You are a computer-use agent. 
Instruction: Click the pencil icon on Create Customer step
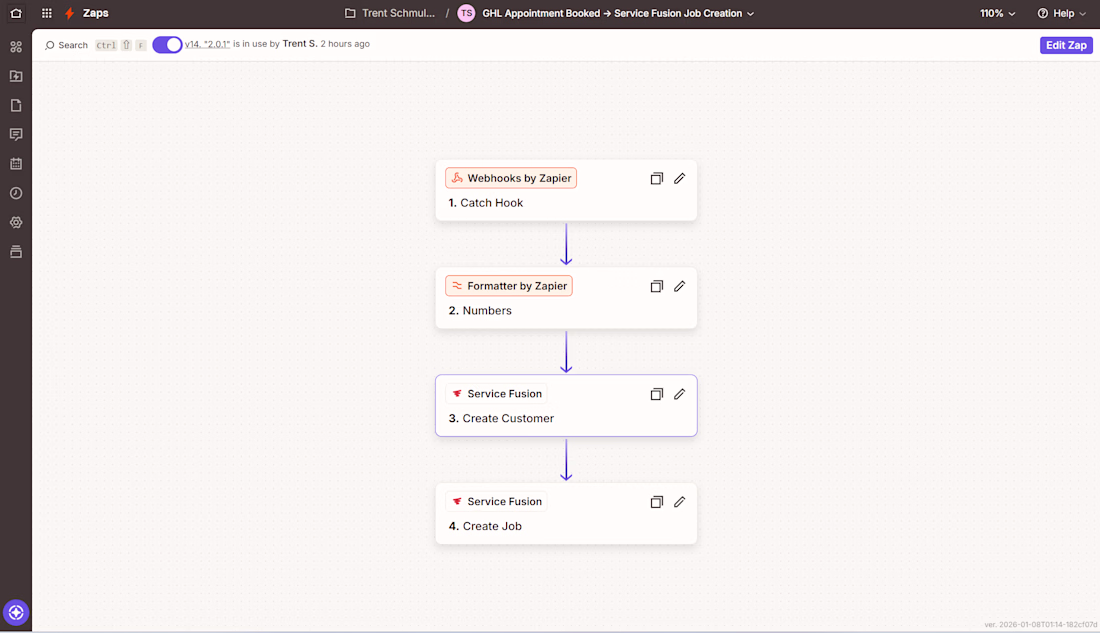[x=680, y=394]
